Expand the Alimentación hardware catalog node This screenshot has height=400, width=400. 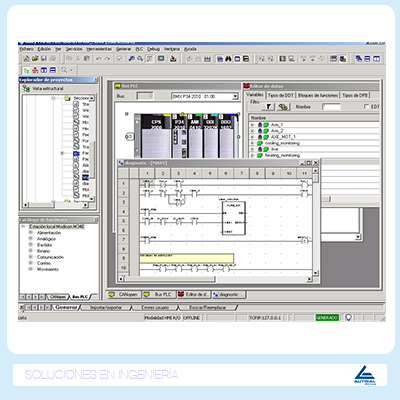click(31, 232)
